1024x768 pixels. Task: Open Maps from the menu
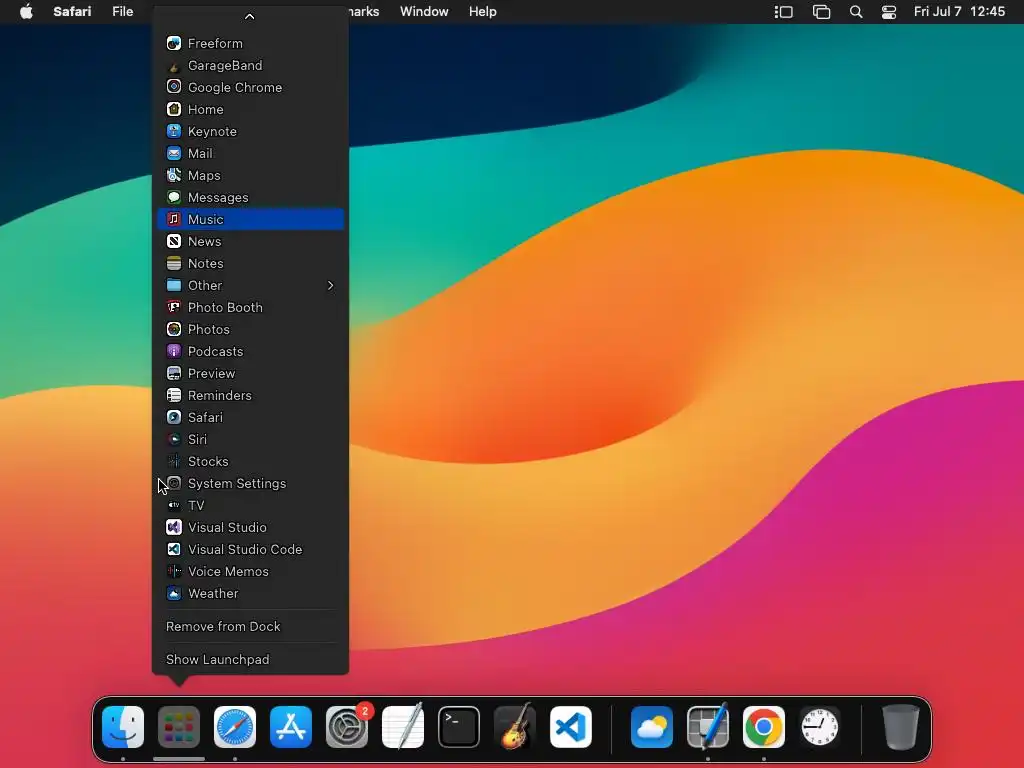tap(250, 175)
